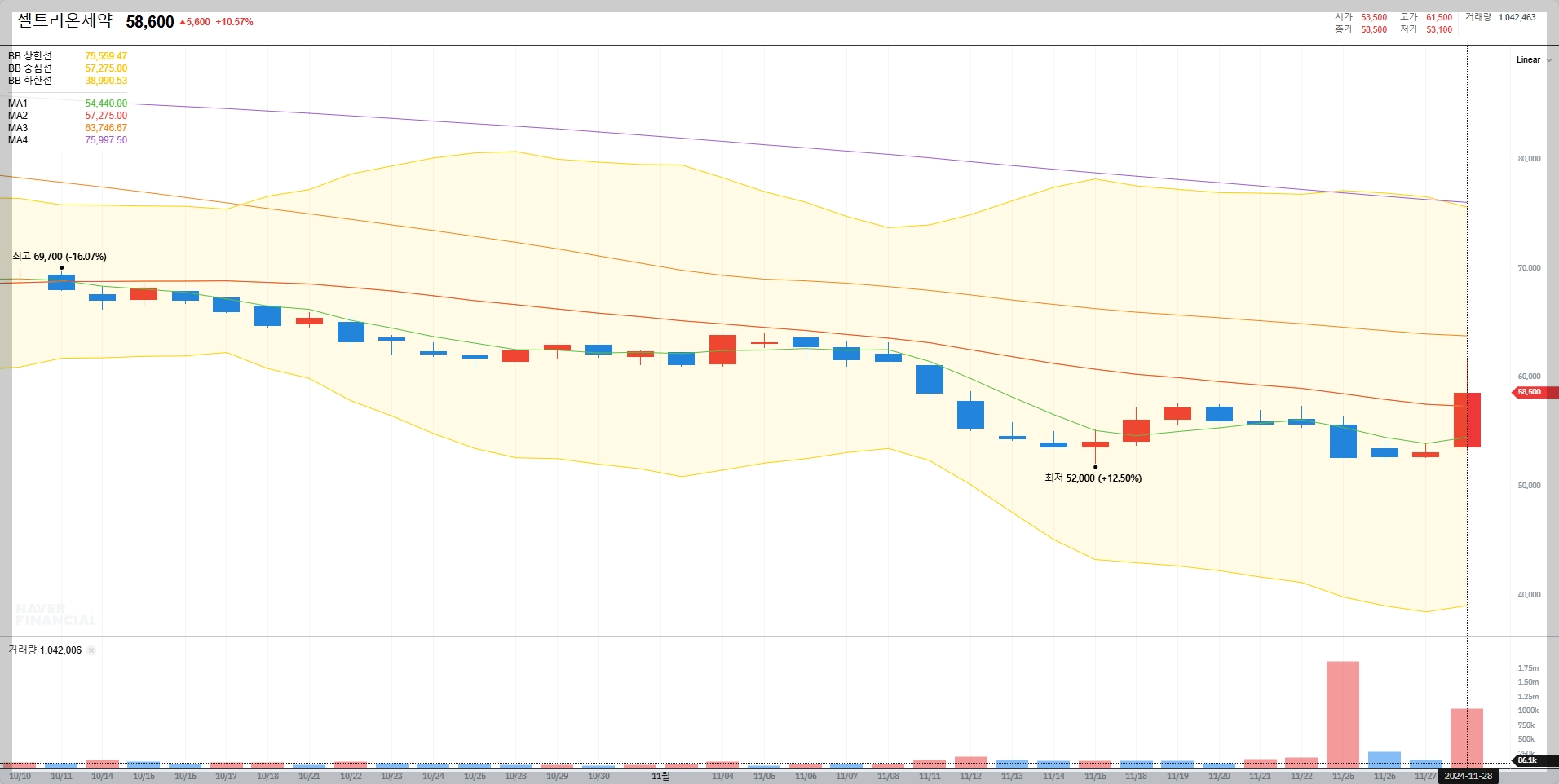Click the 70,000 price axis label
Viewport: 1559px width, 784px height.
(1529, 268)
